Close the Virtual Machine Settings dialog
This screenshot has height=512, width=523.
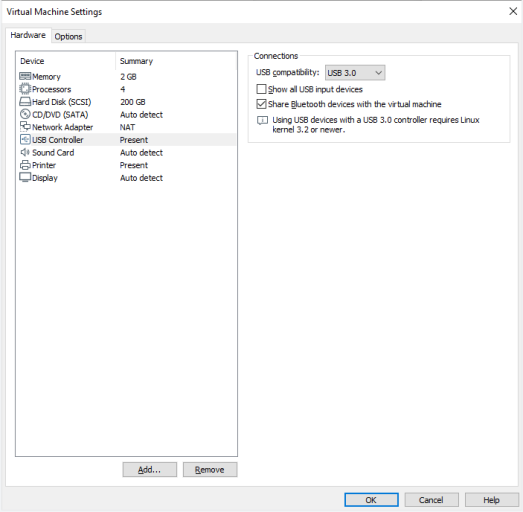(513, 11)
